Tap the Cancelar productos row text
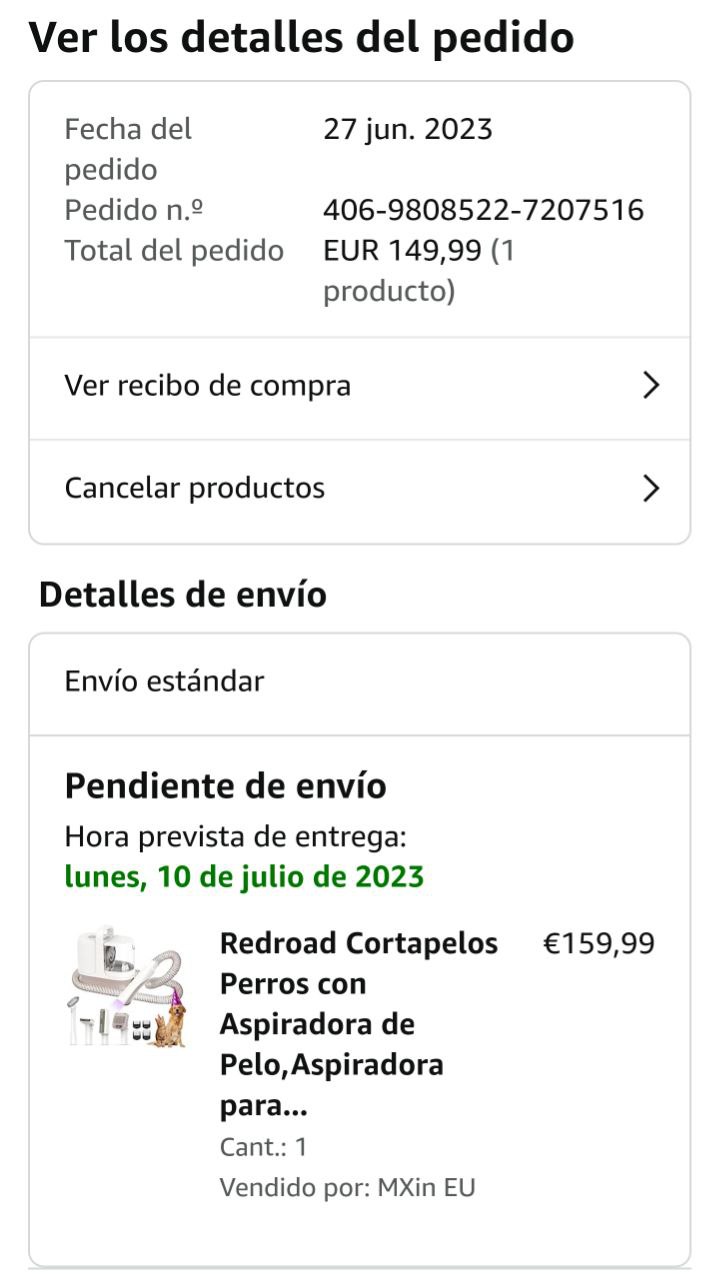719x1280 pixels. [x=195, y=488]
